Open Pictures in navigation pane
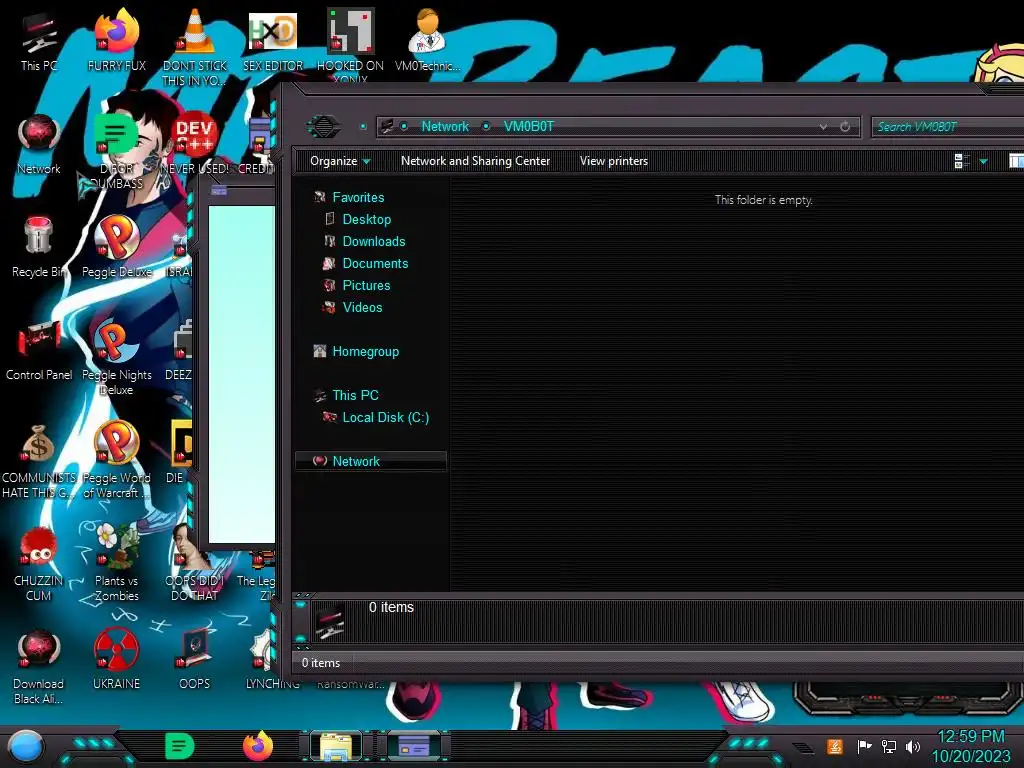This screenshot has width=1024, height=768. (x=366, y=285)
